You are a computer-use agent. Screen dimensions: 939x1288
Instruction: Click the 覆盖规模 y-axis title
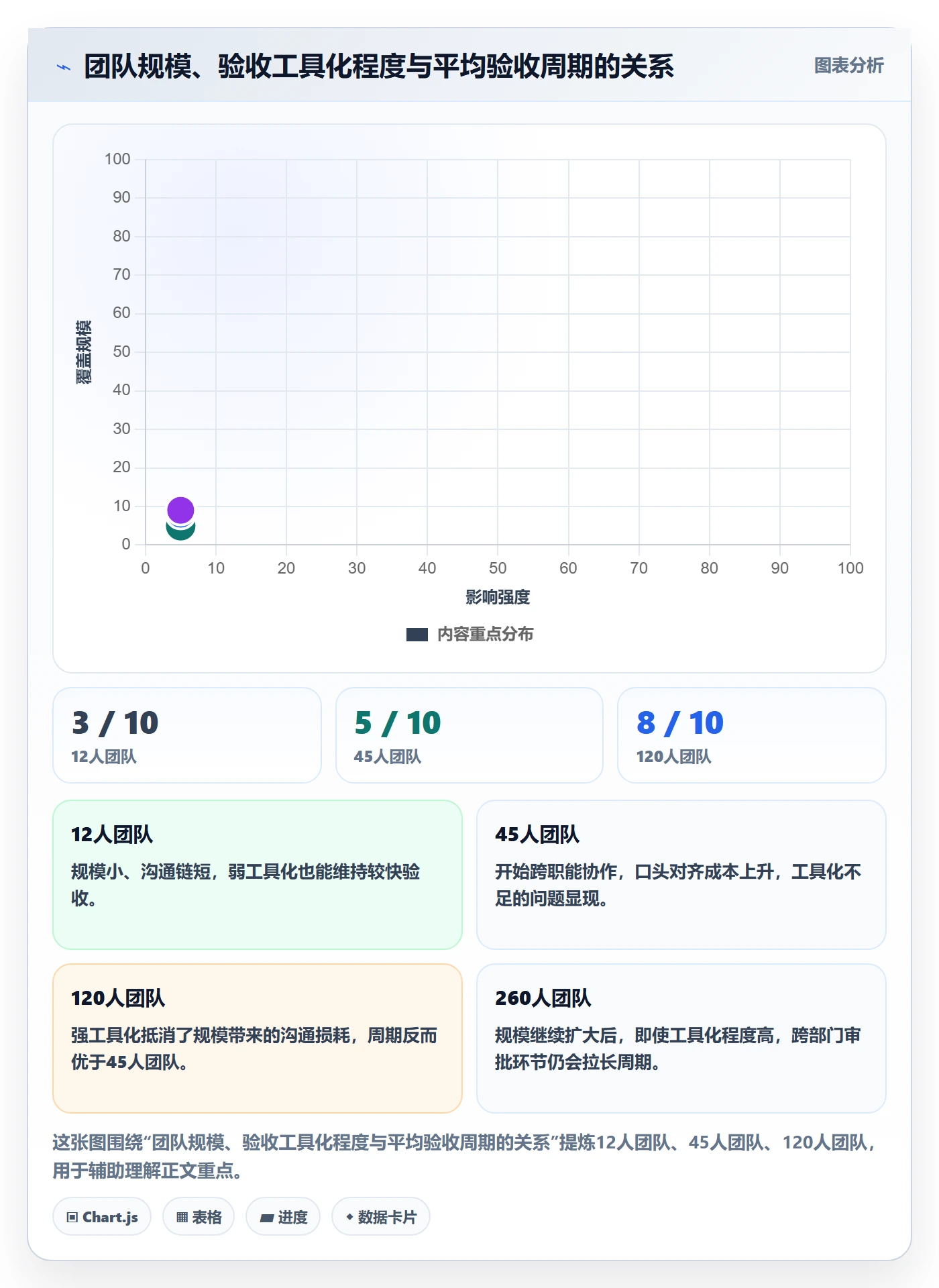click(84, 352)
